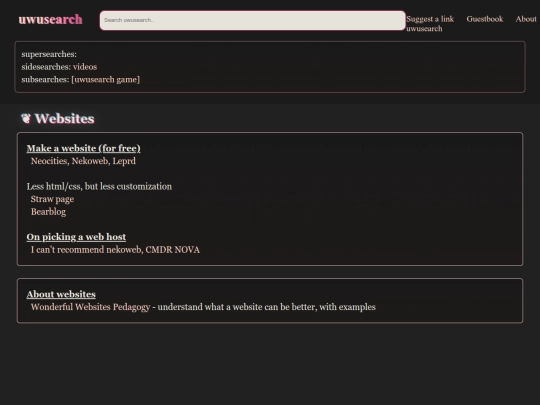Click the icon beside the Websites heading
540x405 pixels.
(x=26, y=118)
